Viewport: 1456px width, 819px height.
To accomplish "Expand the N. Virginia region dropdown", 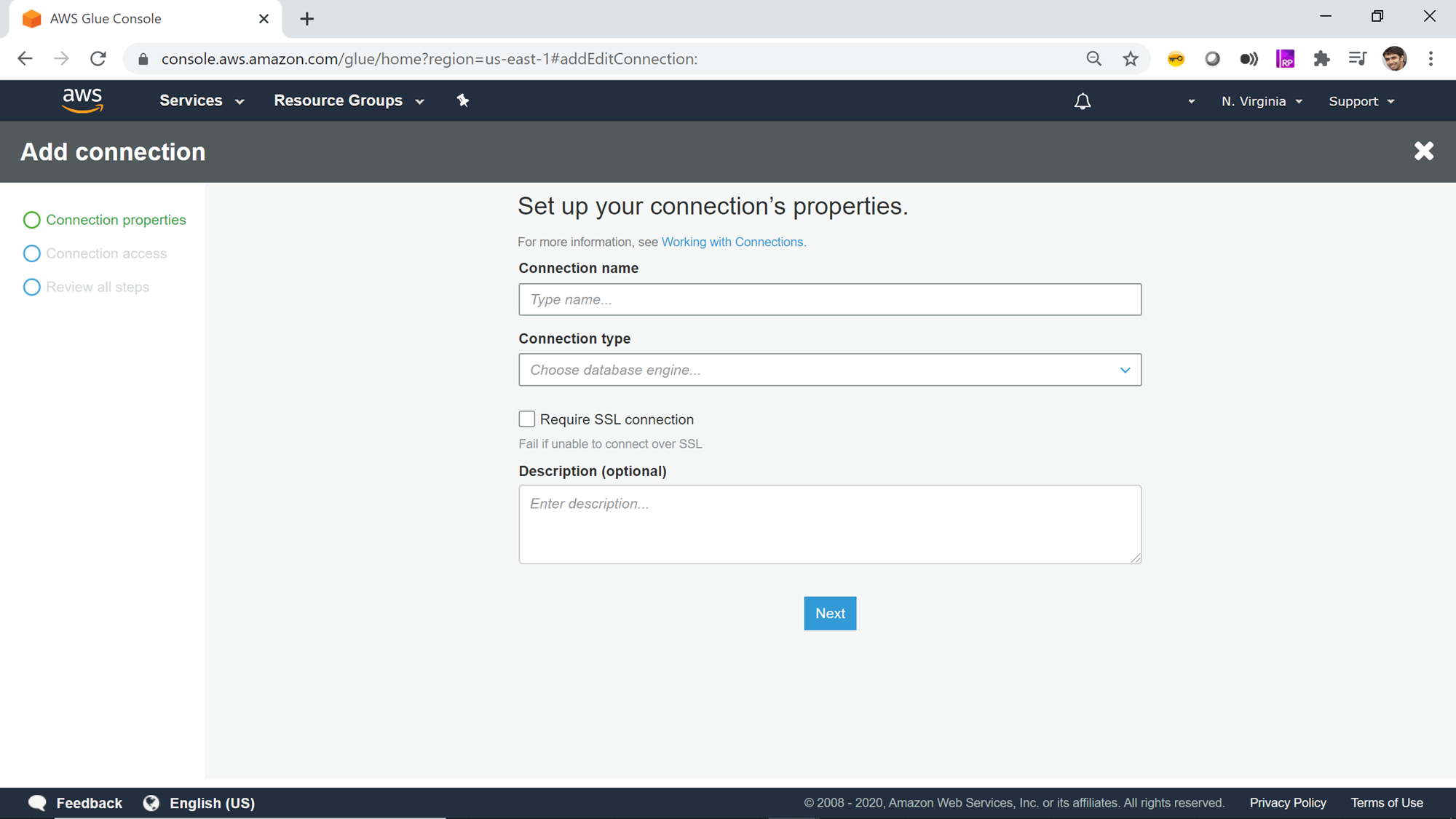I will (x=1262, y=101).
